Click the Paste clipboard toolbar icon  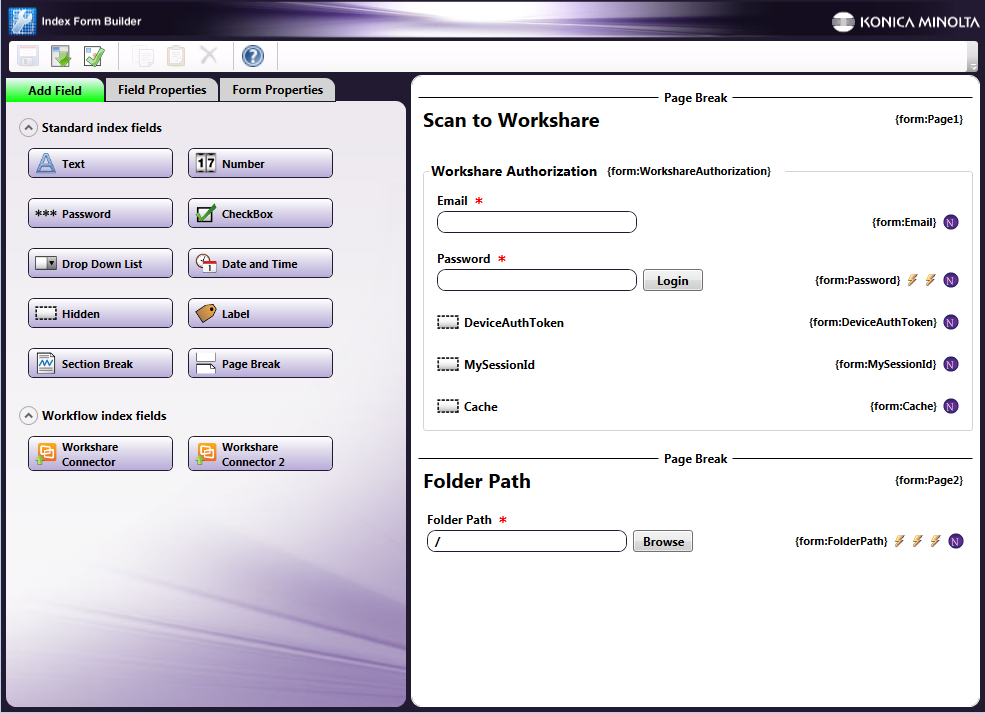coord(176,57)
